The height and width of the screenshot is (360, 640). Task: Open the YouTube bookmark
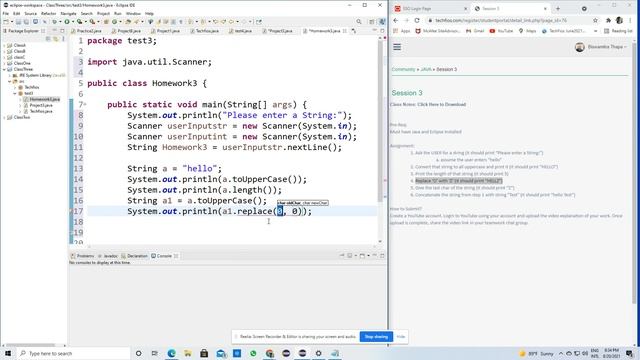tap(501, 31)
